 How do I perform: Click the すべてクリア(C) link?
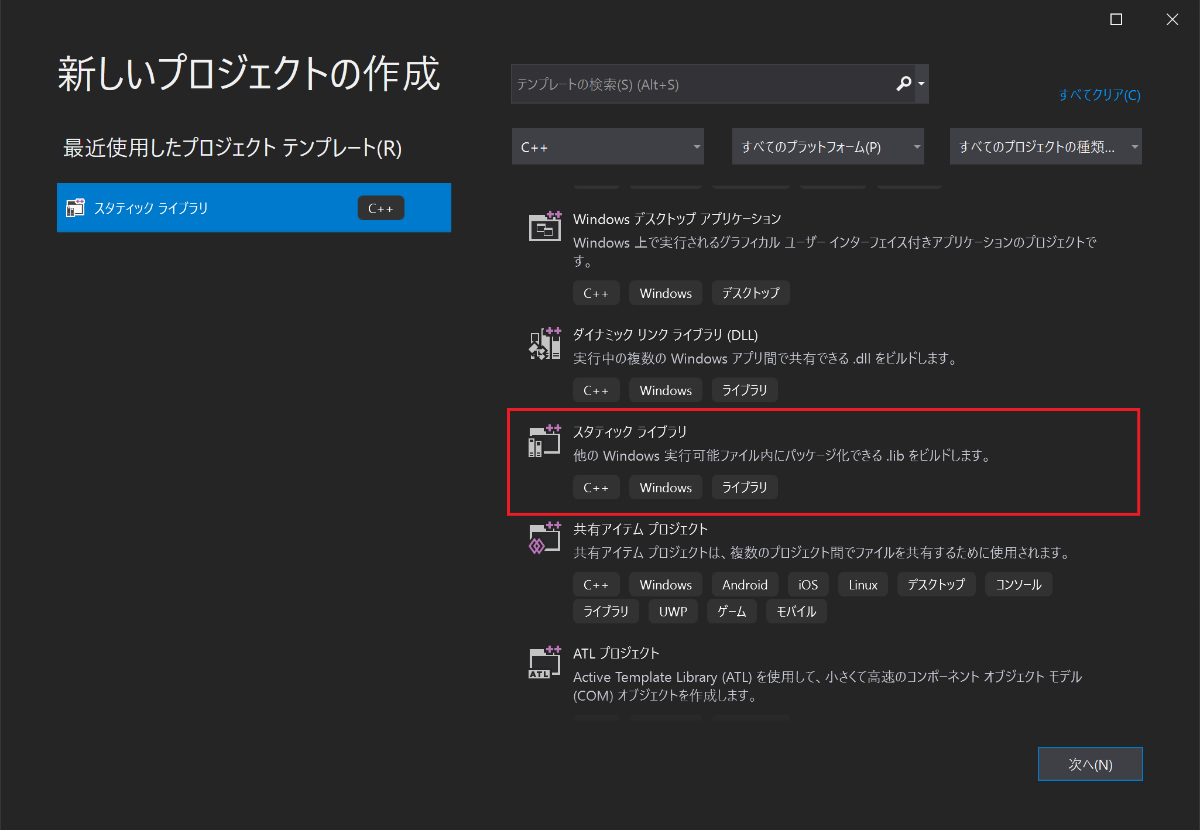click(x=1099, y=96)
